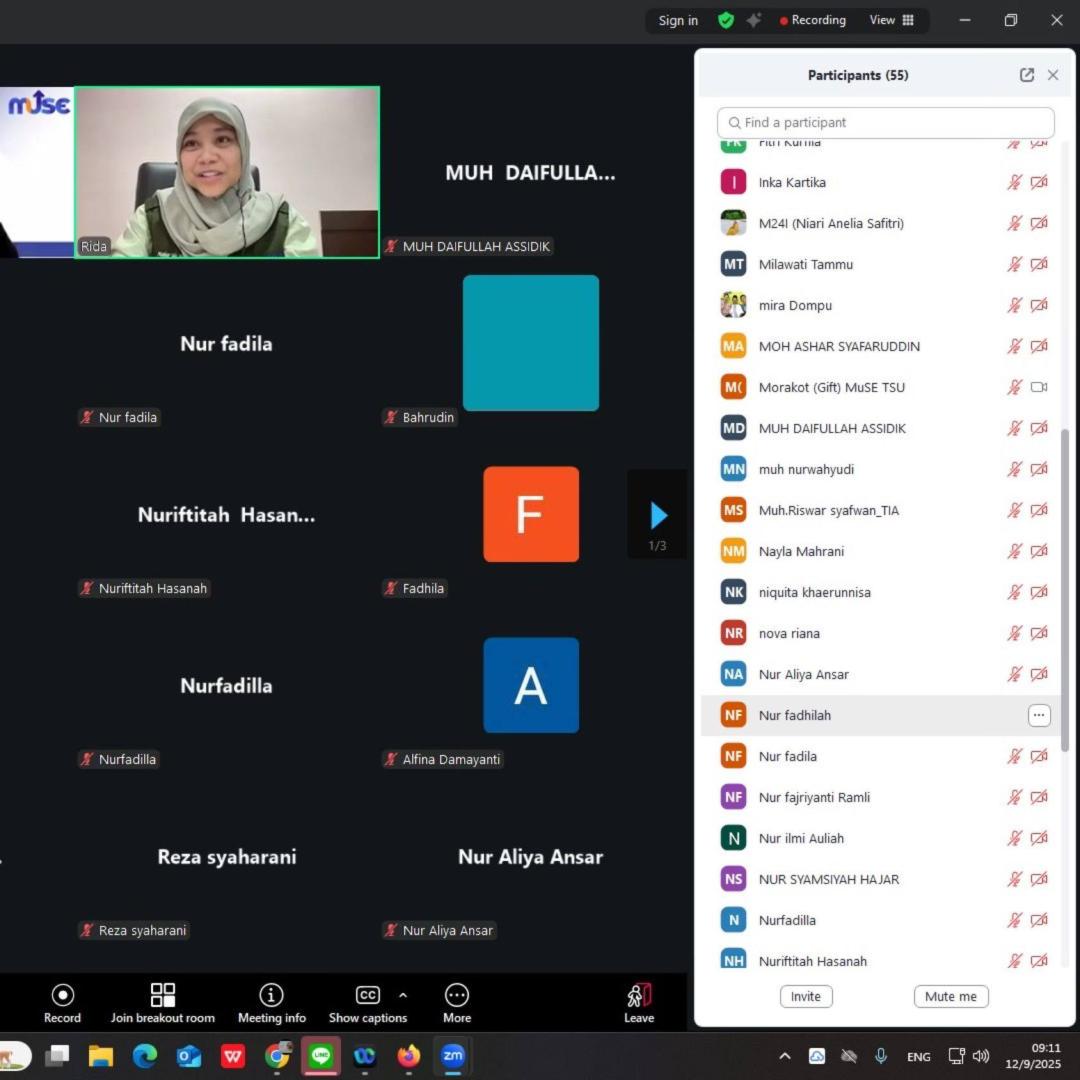Open the View layout dropdown

891,20
